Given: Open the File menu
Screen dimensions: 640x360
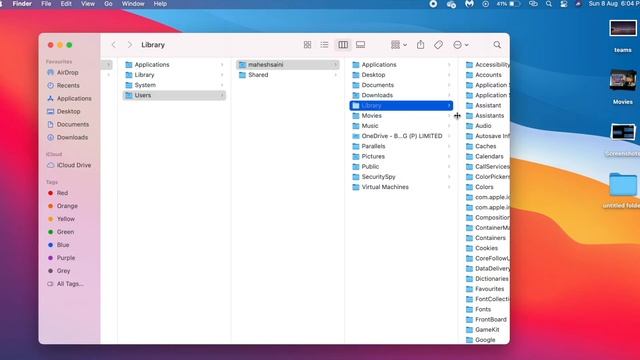Looking at the screenshot, I should point(46,4).
